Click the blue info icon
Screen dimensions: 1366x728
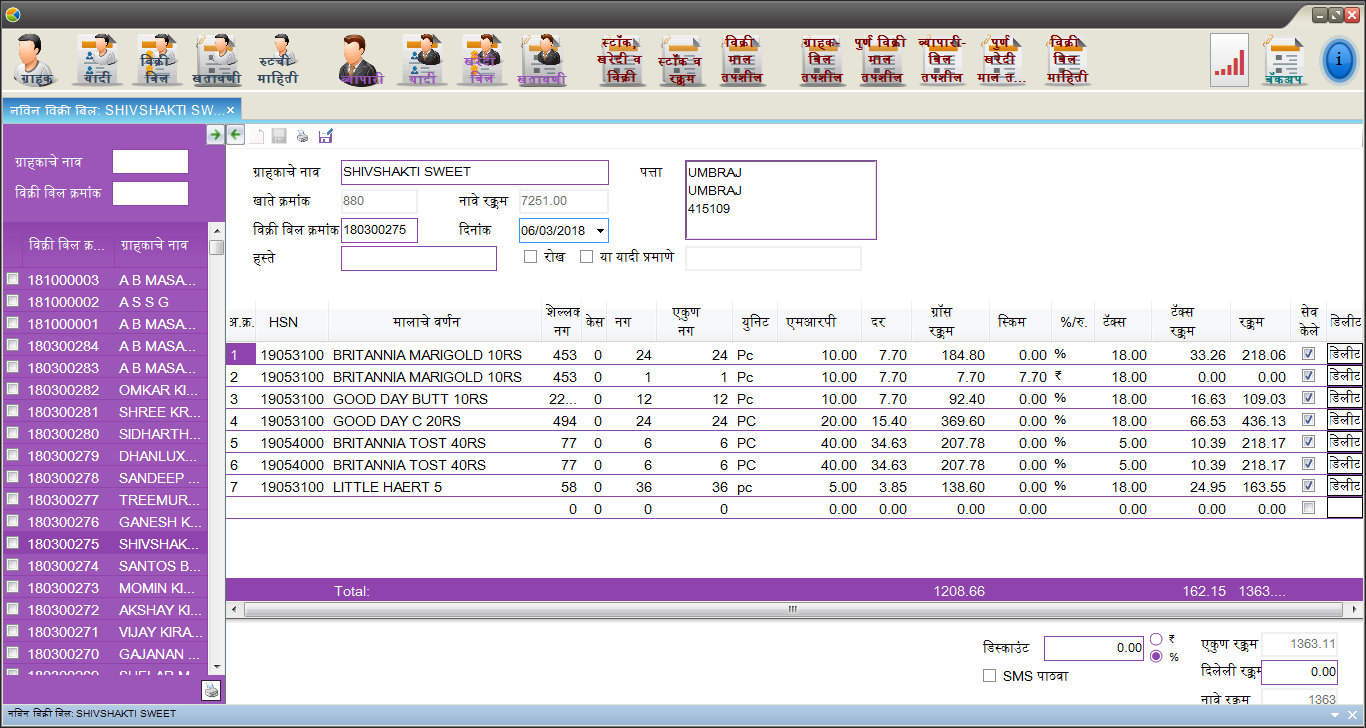tap(1339, 61)
